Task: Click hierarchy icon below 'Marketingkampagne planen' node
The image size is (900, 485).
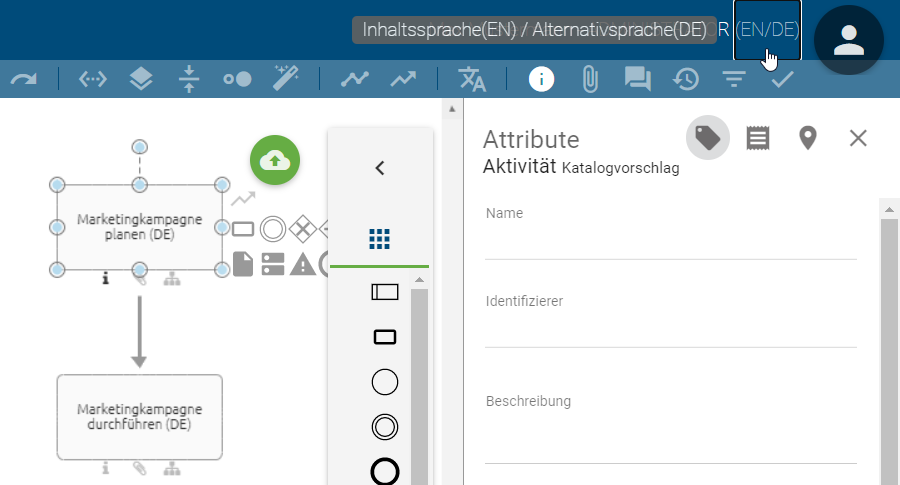Action: click(172, 280)
